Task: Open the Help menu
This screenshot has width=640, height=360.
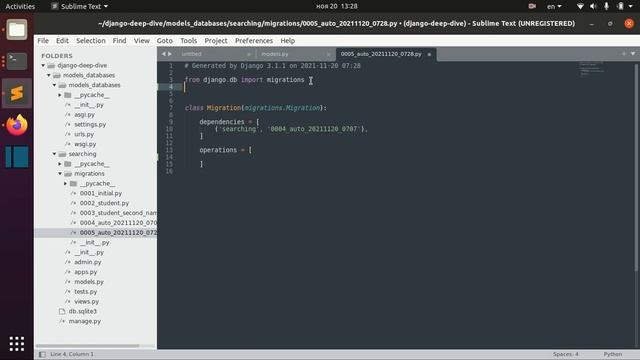Action: pos(287,41)
